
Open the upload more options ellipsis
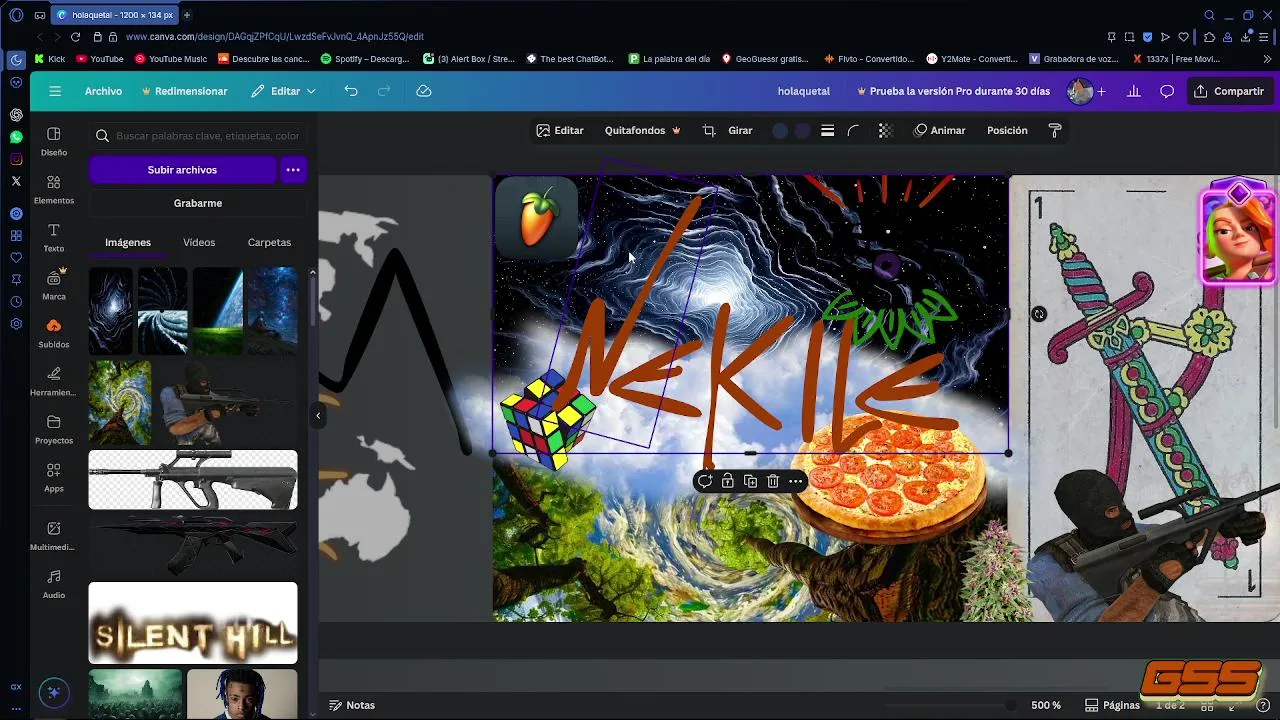click(x=293, y=170)
